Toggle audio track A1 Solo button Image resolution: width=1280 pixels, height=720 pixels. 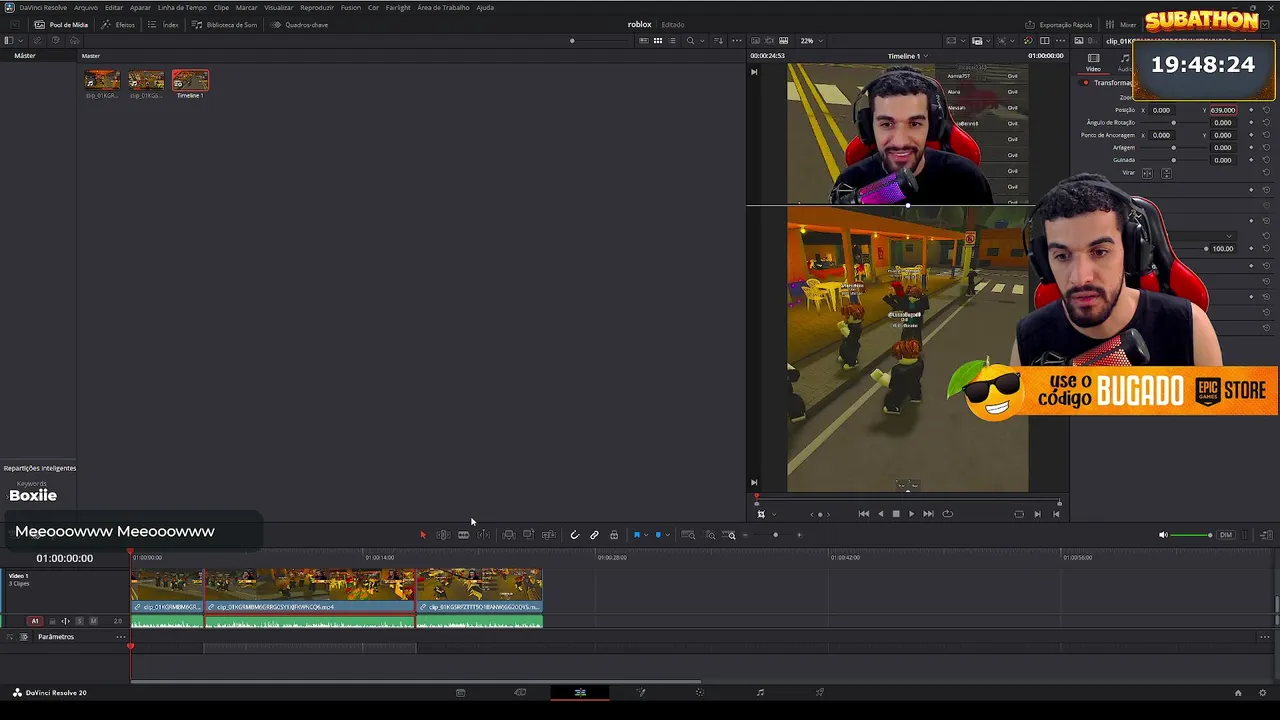[80, 621]
